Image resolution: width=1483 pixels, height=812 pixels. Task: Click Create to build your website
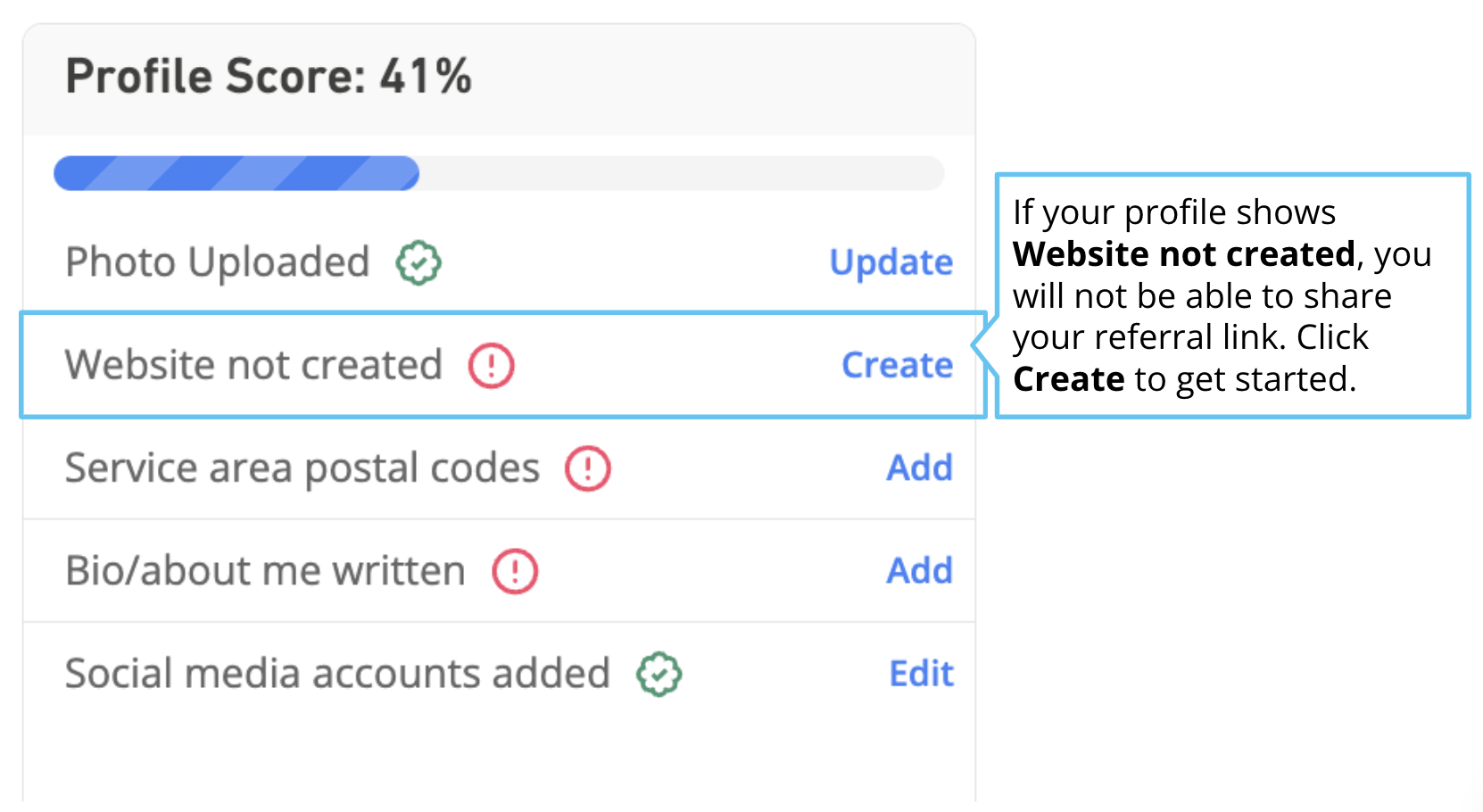898,365
